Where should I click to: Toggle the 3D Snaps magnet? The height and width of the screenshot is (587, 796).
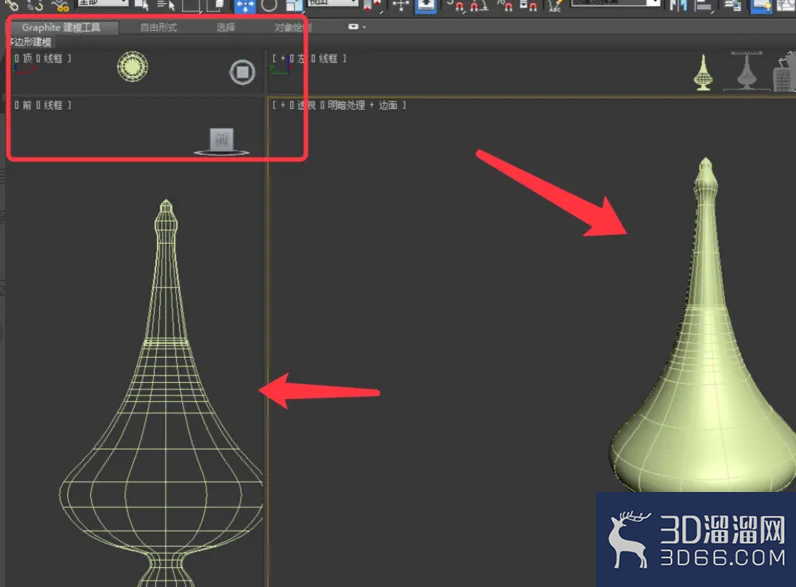(456, 6)
